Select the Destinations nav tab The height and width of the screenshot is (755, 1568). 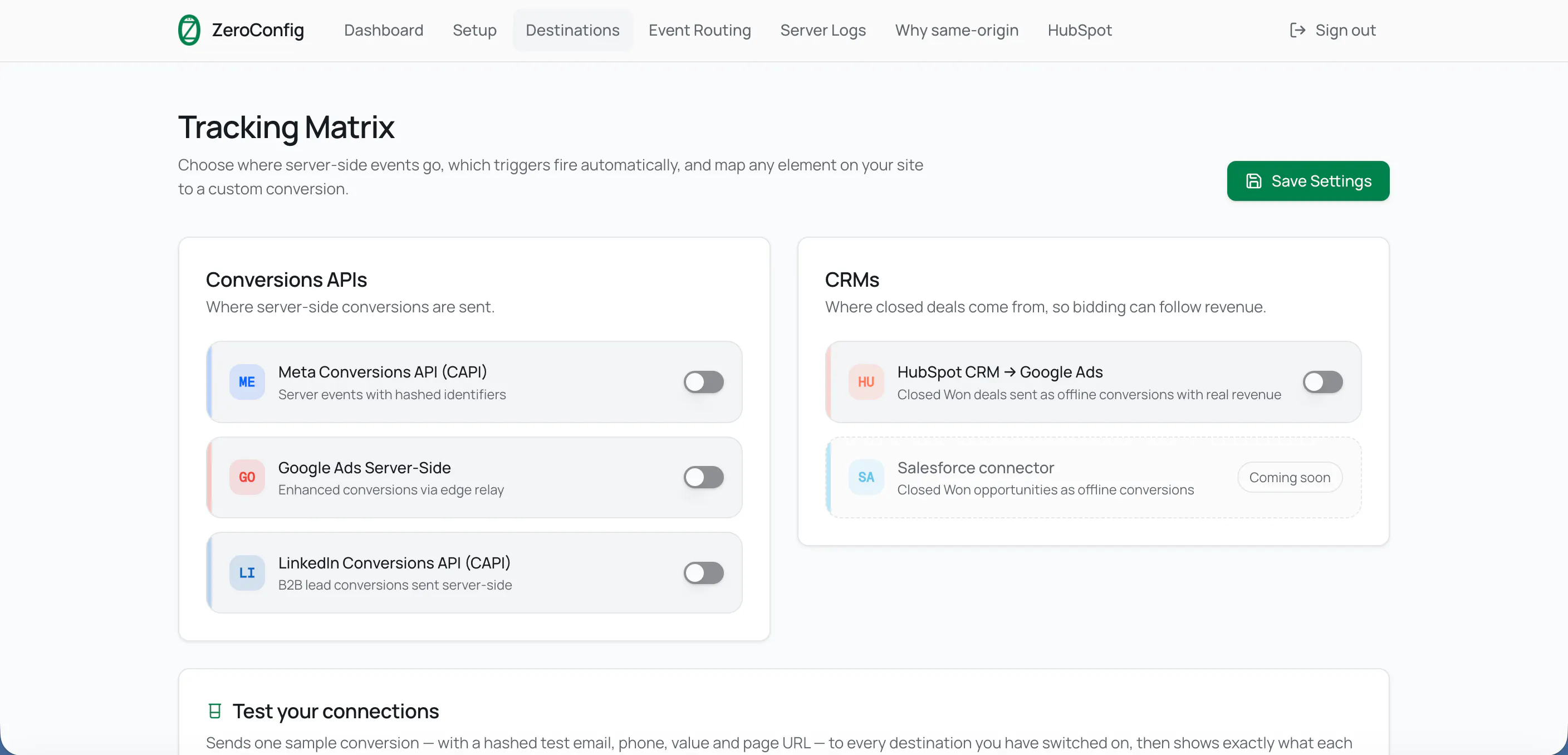tap(573, 30)
